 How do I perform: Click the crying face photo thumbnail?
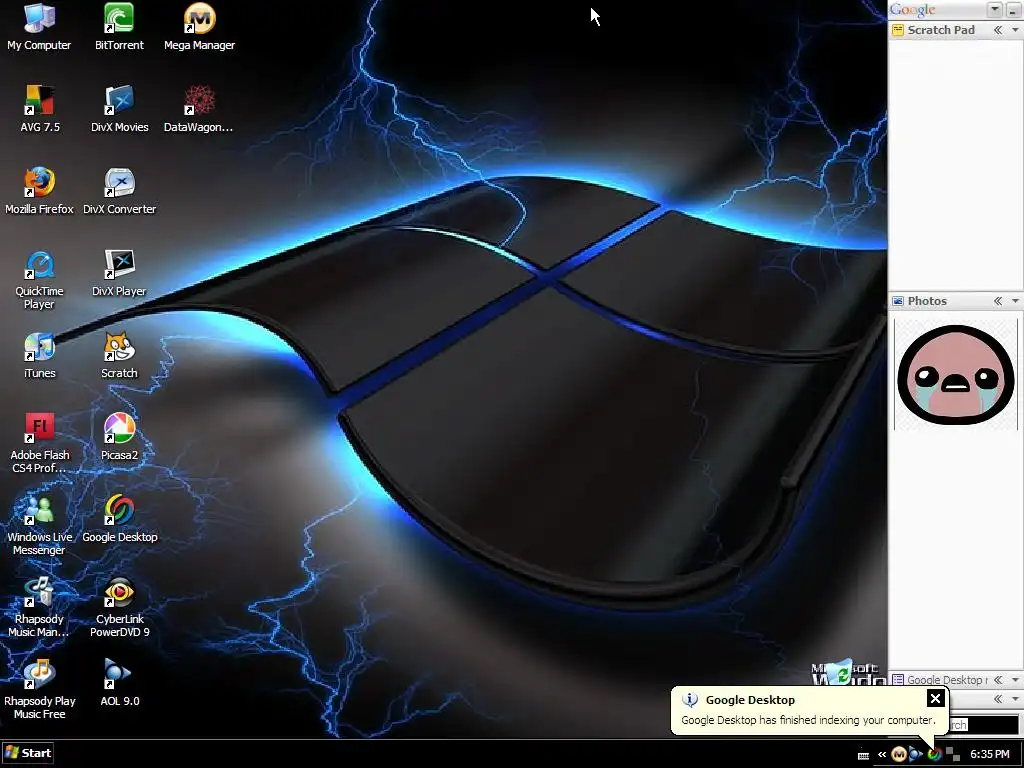pos(956,375)
